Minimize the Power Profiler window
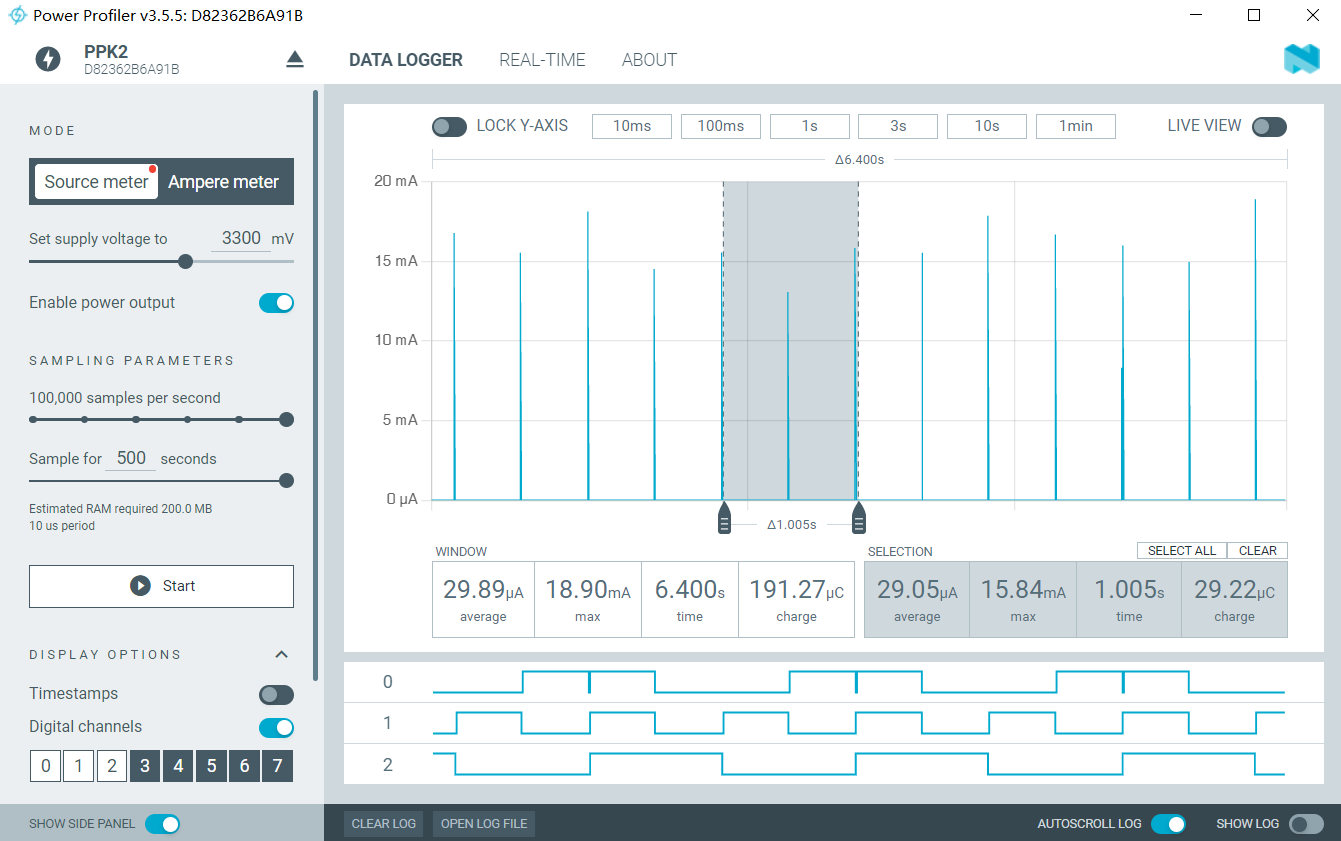Image resolution: width=1341 pixels, height=841 pixels. click(1195, 15)
